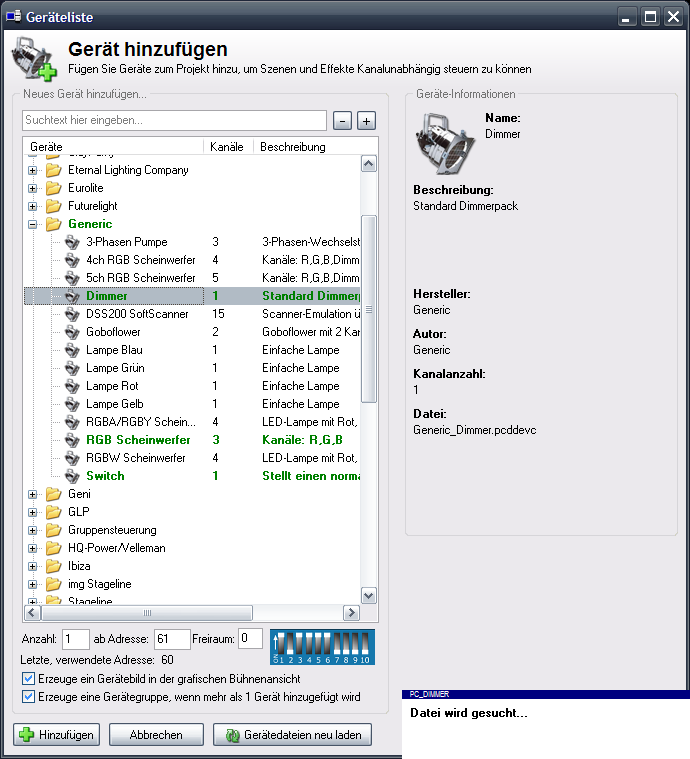Image resolution: width=690 pixels, height=759 pixels.
Task: Click the RGBW Scheinwerfer device icon
Action: tap(71, 458)
